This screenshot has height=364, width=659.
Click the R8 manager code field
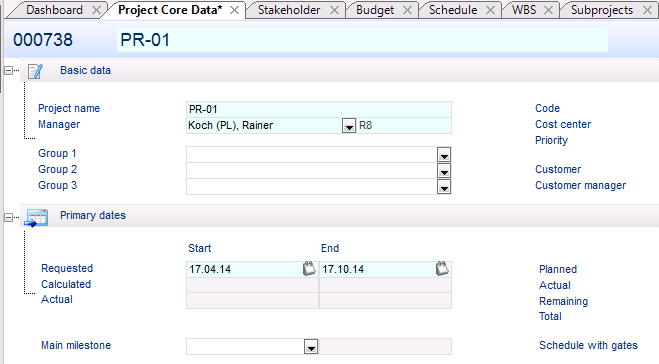pyautogui.click(x=404, y=125)
